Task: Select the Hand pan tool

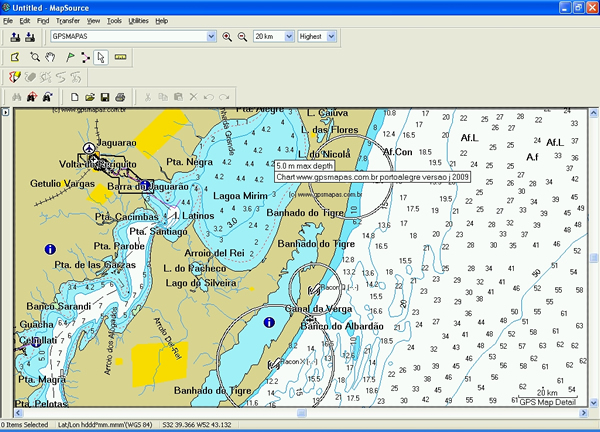Action: tap(52, 57)
